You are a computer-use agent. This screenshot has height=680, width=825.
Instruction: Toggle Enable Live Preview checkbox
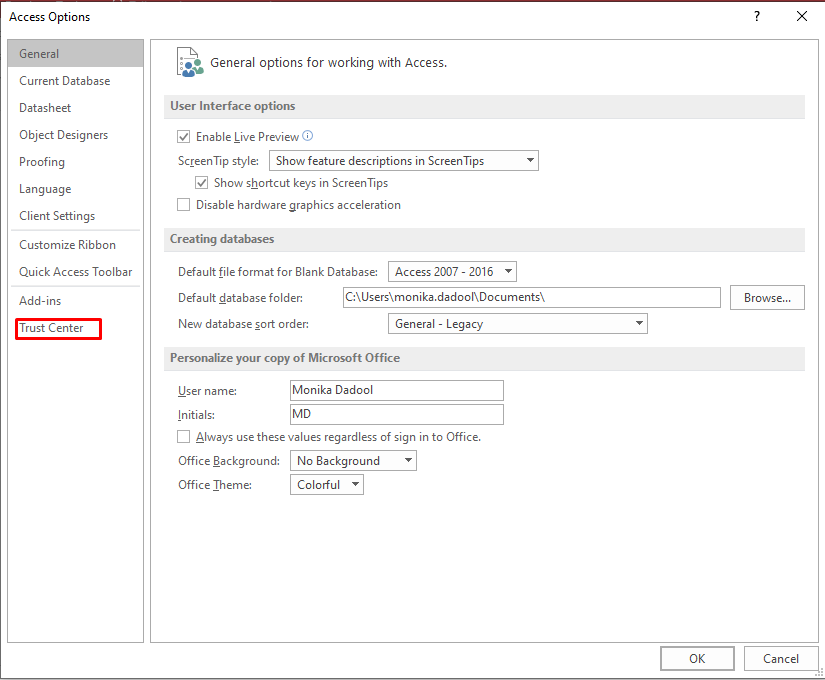pos(183,137)
